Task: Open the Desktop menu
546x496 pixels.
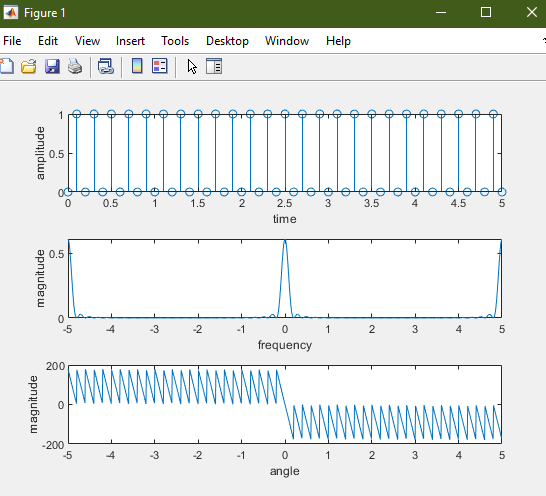Action: click(x=227, y=41)
